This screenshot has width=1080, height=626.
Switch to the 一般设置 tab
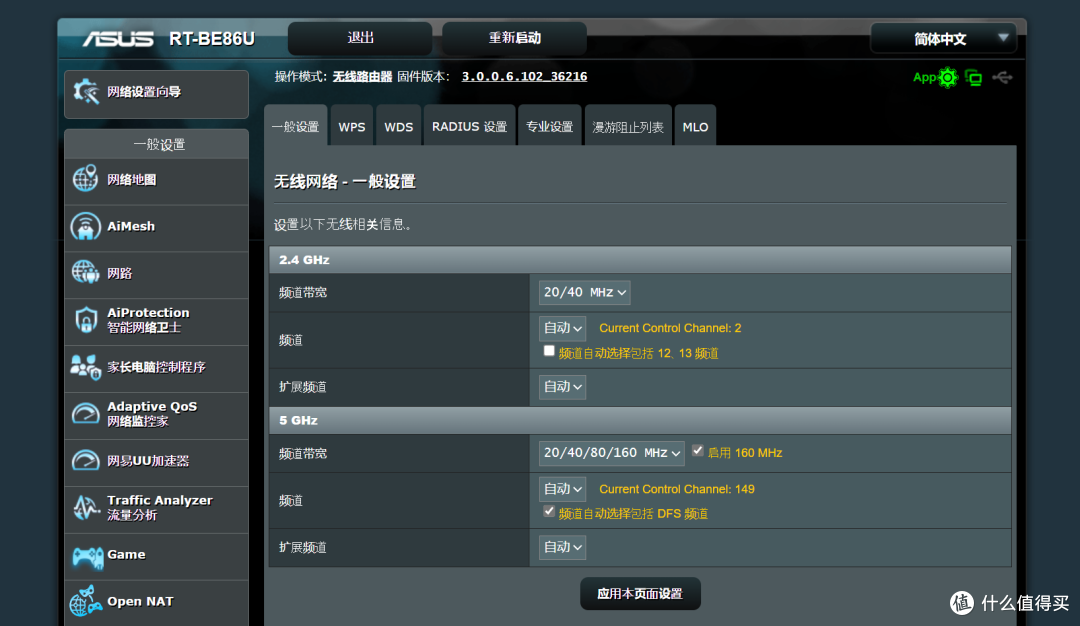point(295,127)
